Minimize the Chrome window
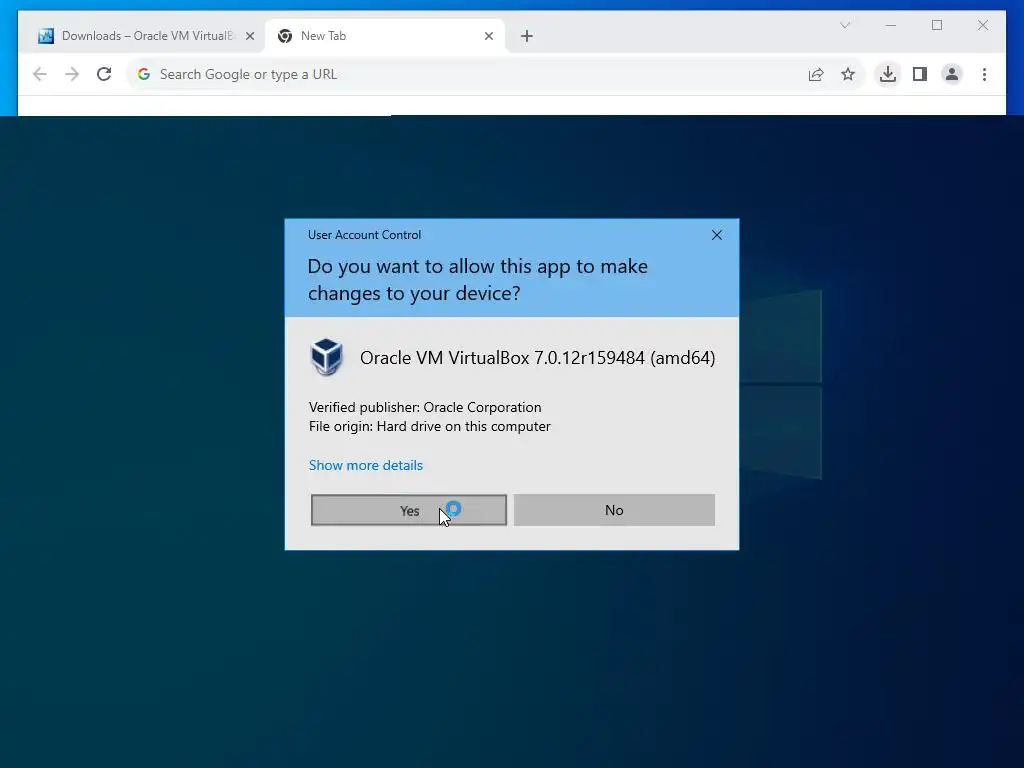The height and width of the screenshot is (768, 1024). pyautogui.click(x=891, y=25)
